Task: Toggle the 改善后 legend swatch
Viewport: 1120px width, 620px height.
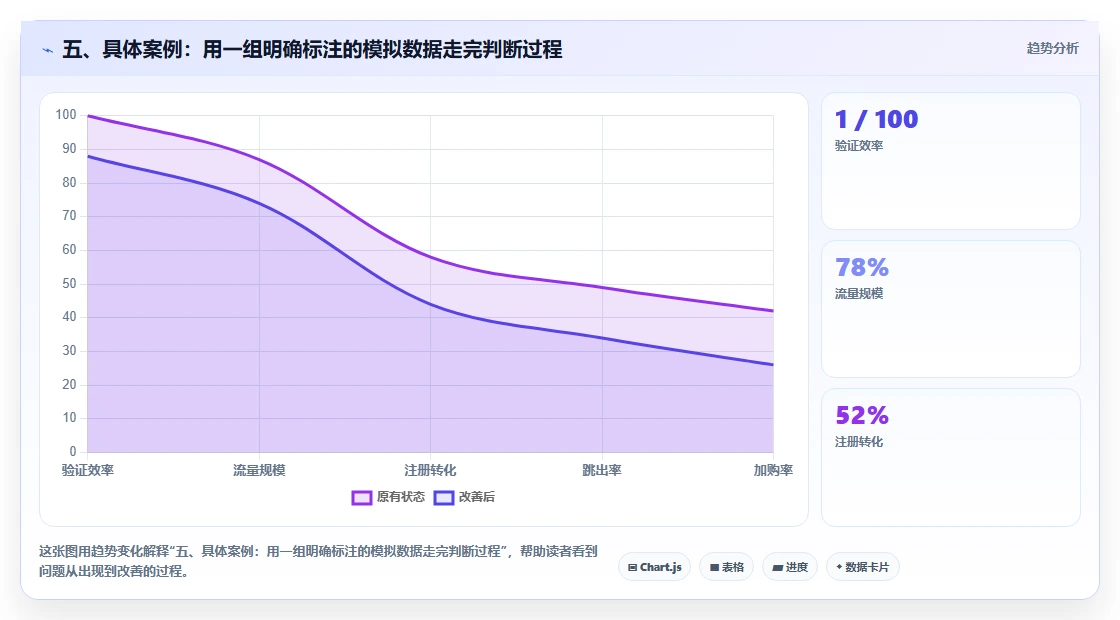Action: pyautogui.click(x=444, y=498)
